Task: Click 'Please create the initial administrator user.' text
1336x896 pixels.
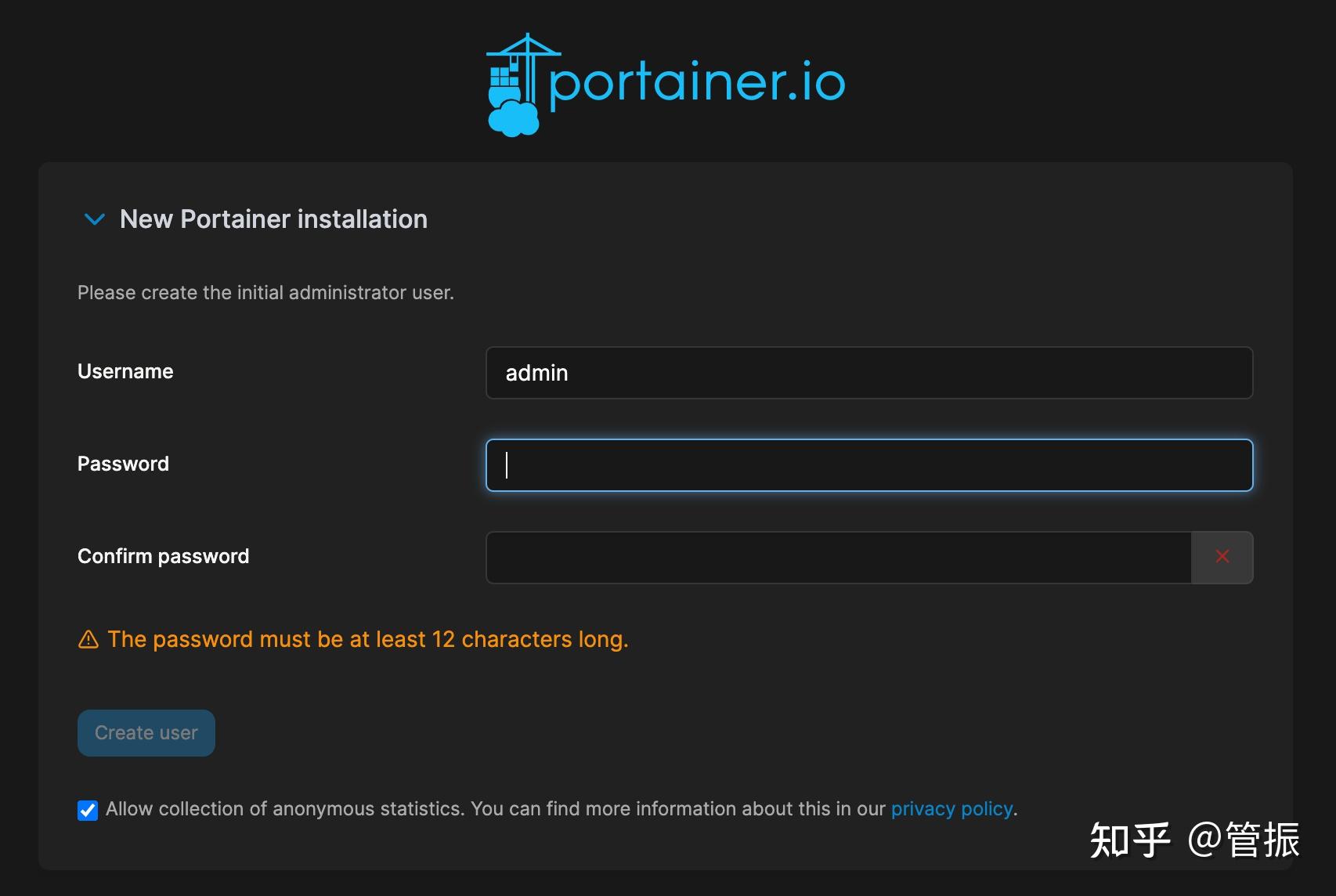Action: [x=265, y=293]
